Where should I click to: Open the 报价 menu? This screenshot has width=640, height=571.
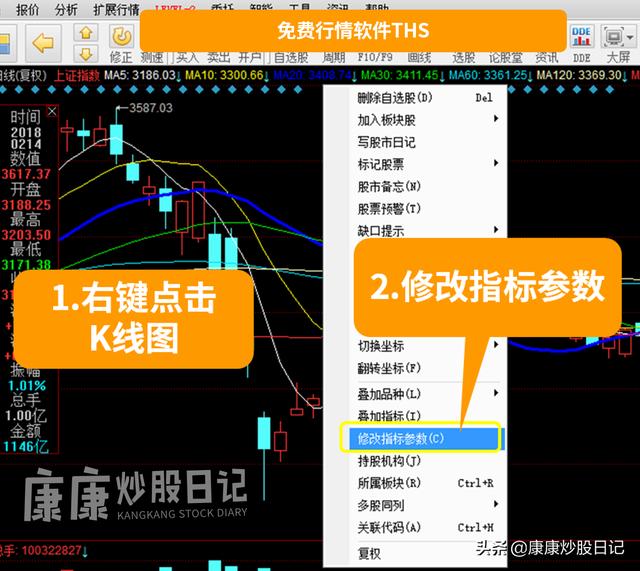pos(27,9)
